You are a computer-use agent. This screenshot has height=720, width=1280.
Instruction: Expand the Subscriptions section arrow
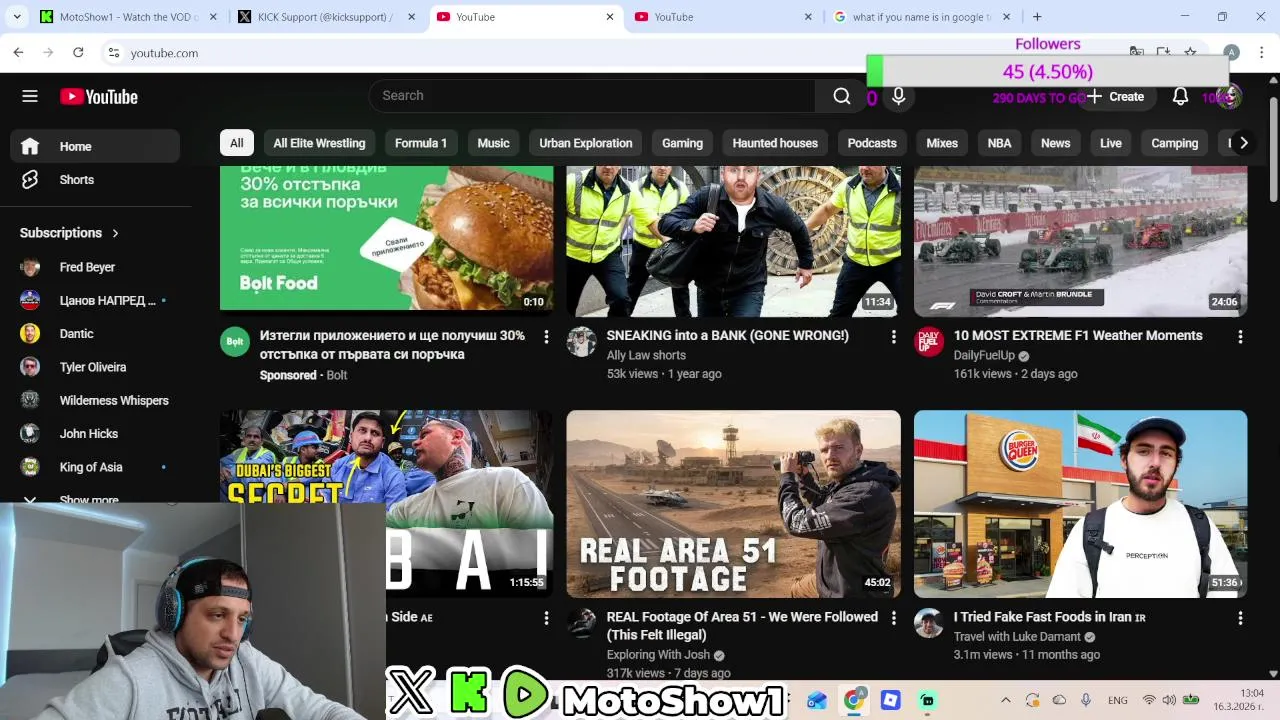pyautogui.click(x=115, y=233)
